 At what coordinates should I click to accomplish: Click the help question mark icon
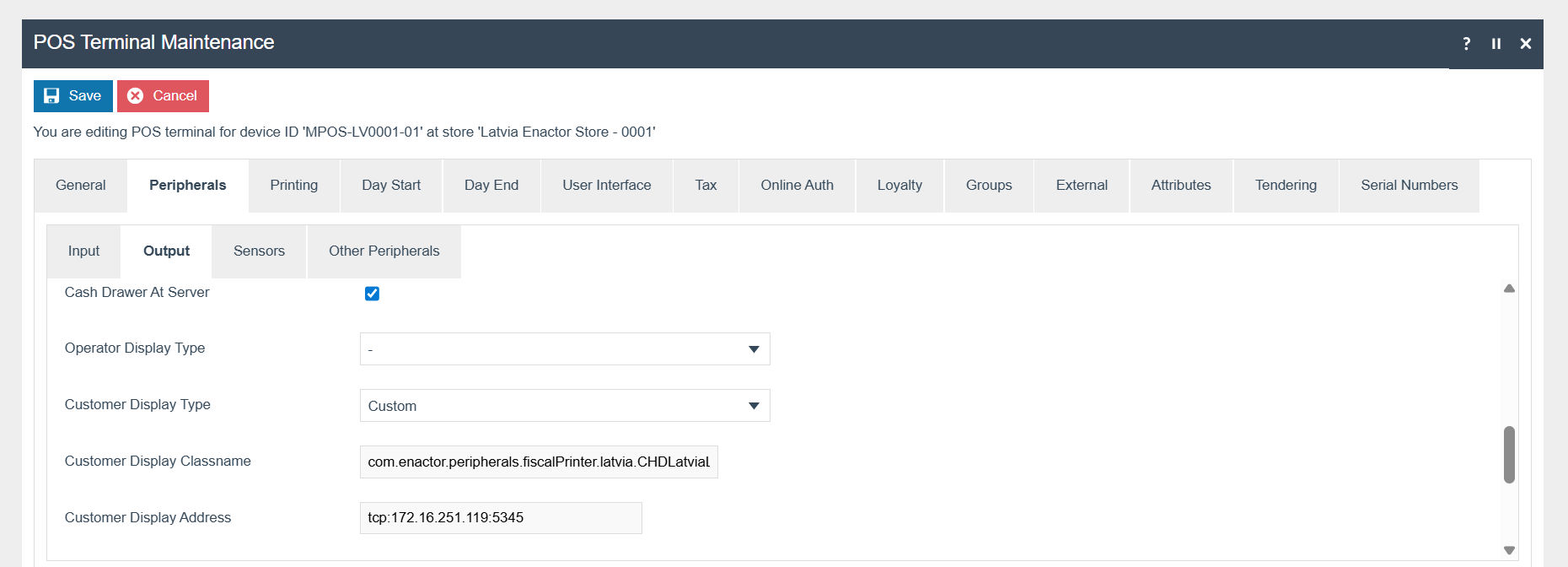tap(1467, 44)
